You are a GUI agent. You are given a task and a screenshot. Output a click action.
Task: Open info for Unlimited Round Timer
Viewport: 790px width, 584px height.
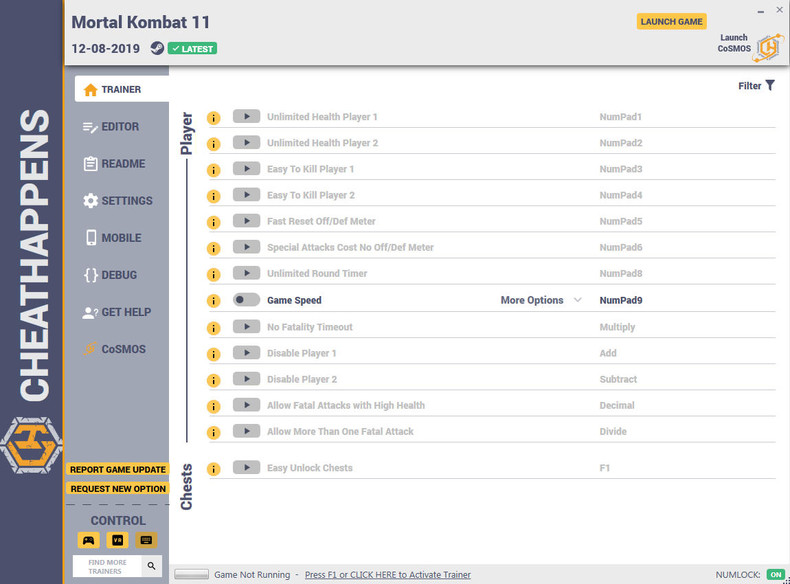pos(214,275)
